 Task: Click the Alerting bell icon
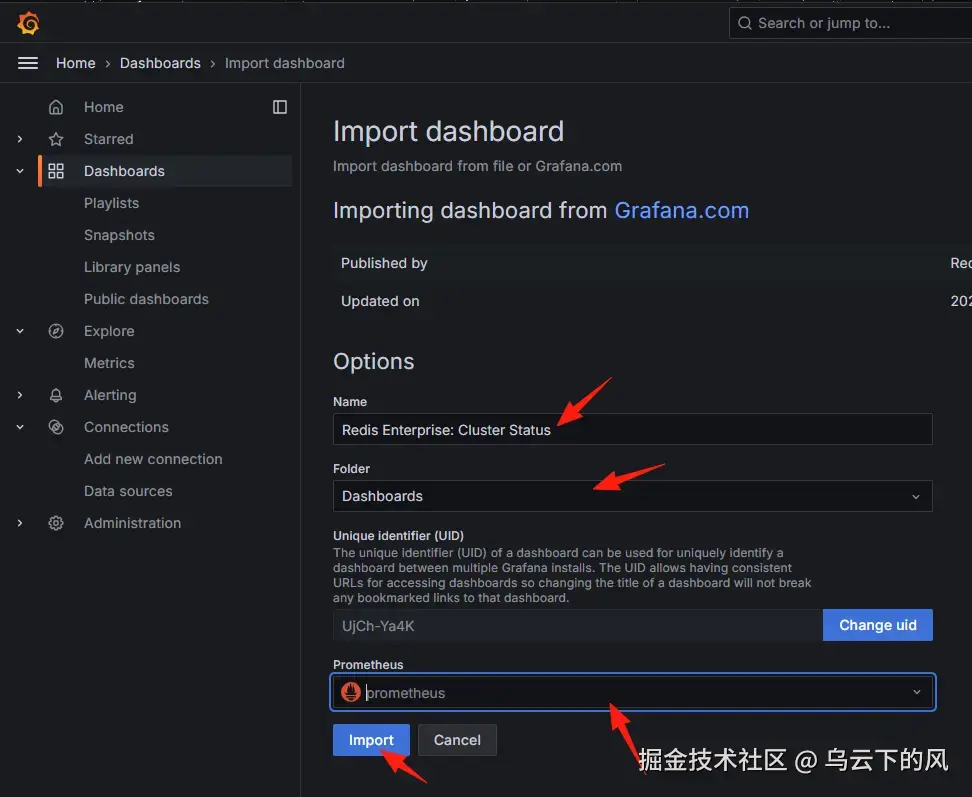[x=56, y=395]
